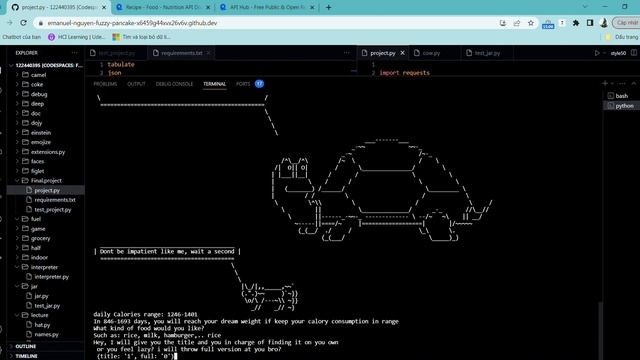Expand the camel folder

(x=46, y=75)
